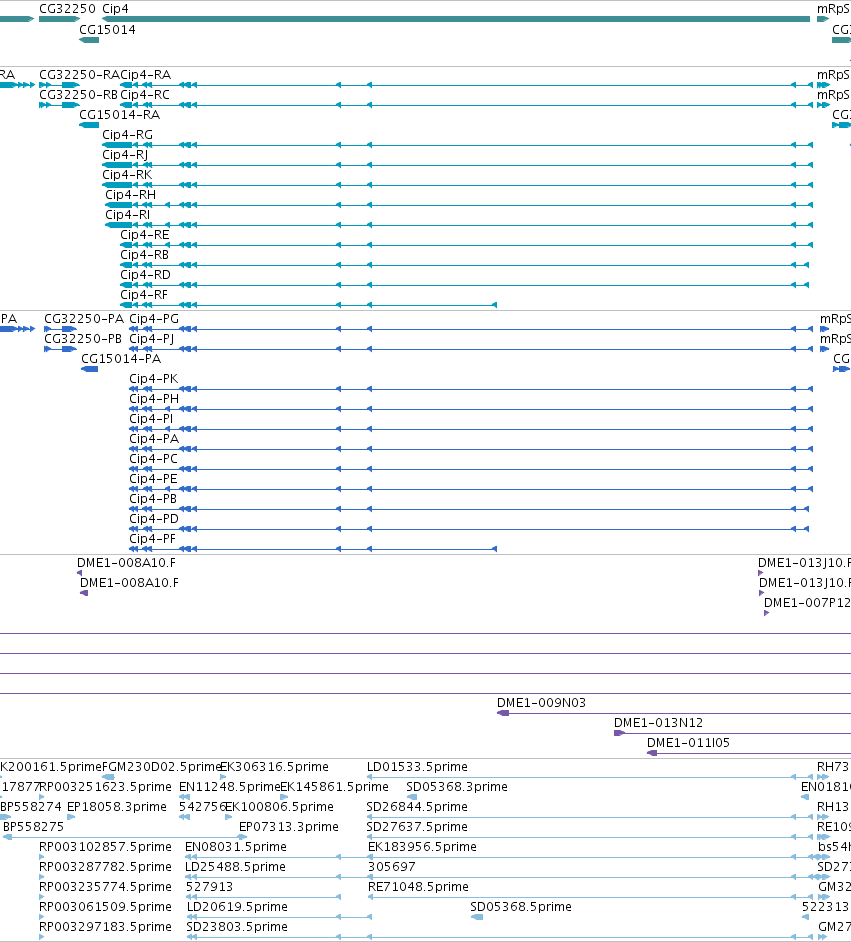851x942 pixels.
Task: Open the LD01533.5prime EST label
Action: click(417, 767)
